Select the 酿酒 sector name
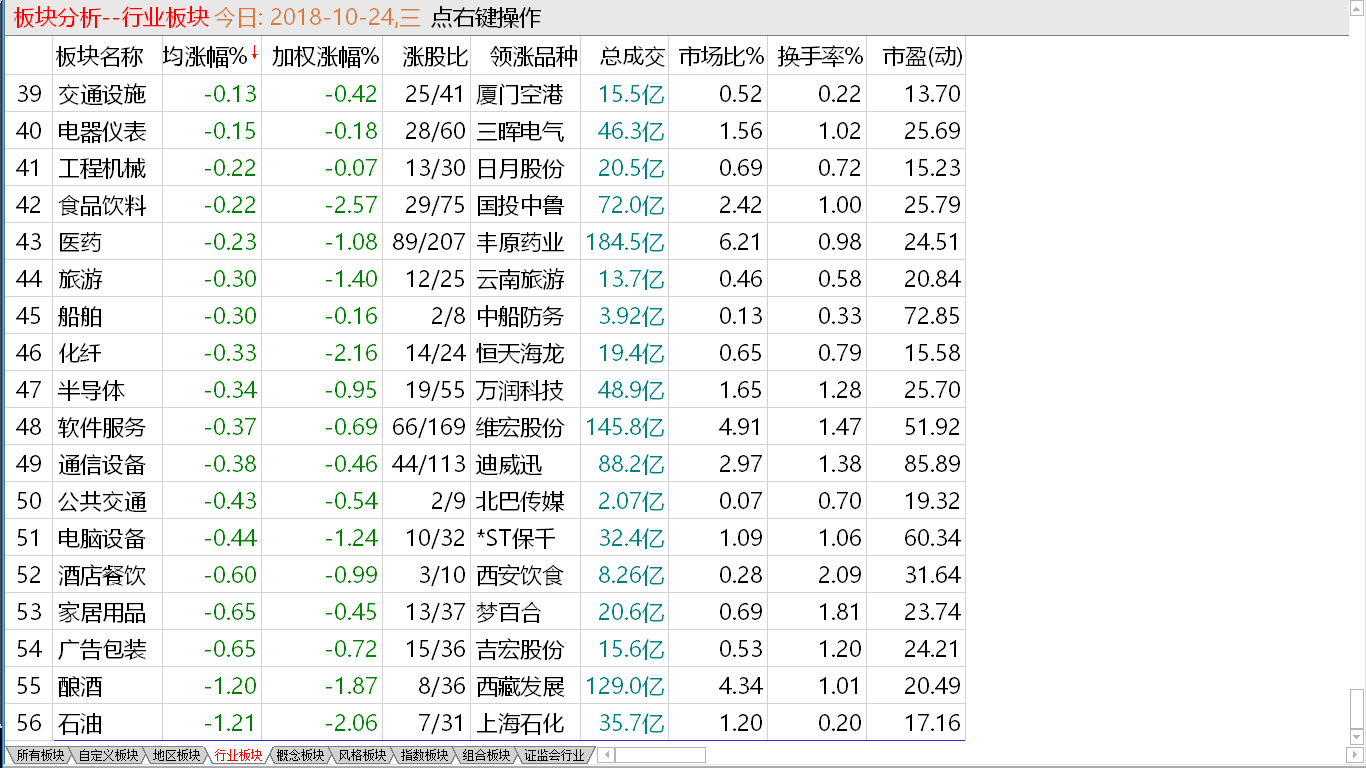The image size is (1366, 768). 80,686
